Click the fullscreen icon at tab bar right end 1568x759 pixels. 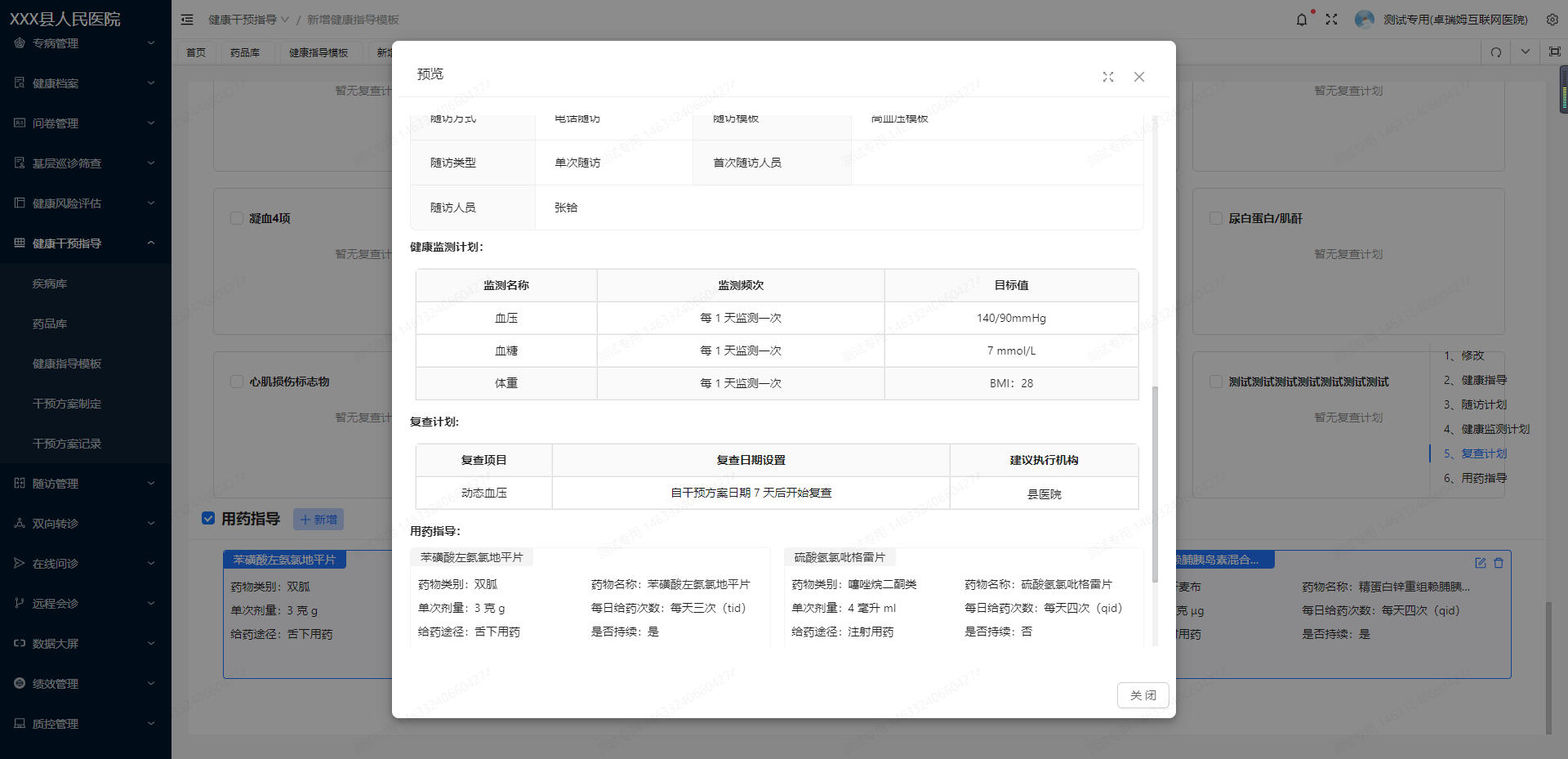point(1555,51)
